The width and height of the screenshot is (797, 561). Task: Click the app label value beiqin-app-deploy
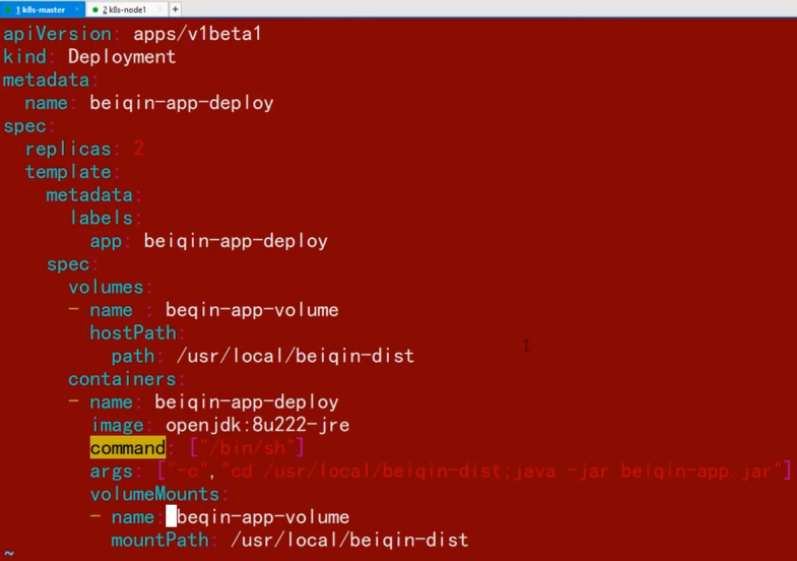[235, 241]
